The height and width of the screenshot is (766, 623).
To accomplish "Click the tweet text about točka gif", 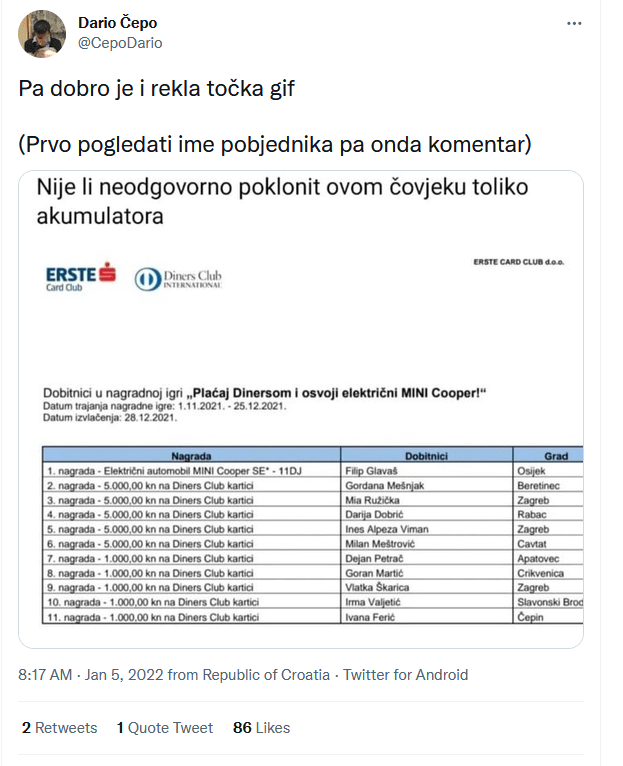I will 157,89.
